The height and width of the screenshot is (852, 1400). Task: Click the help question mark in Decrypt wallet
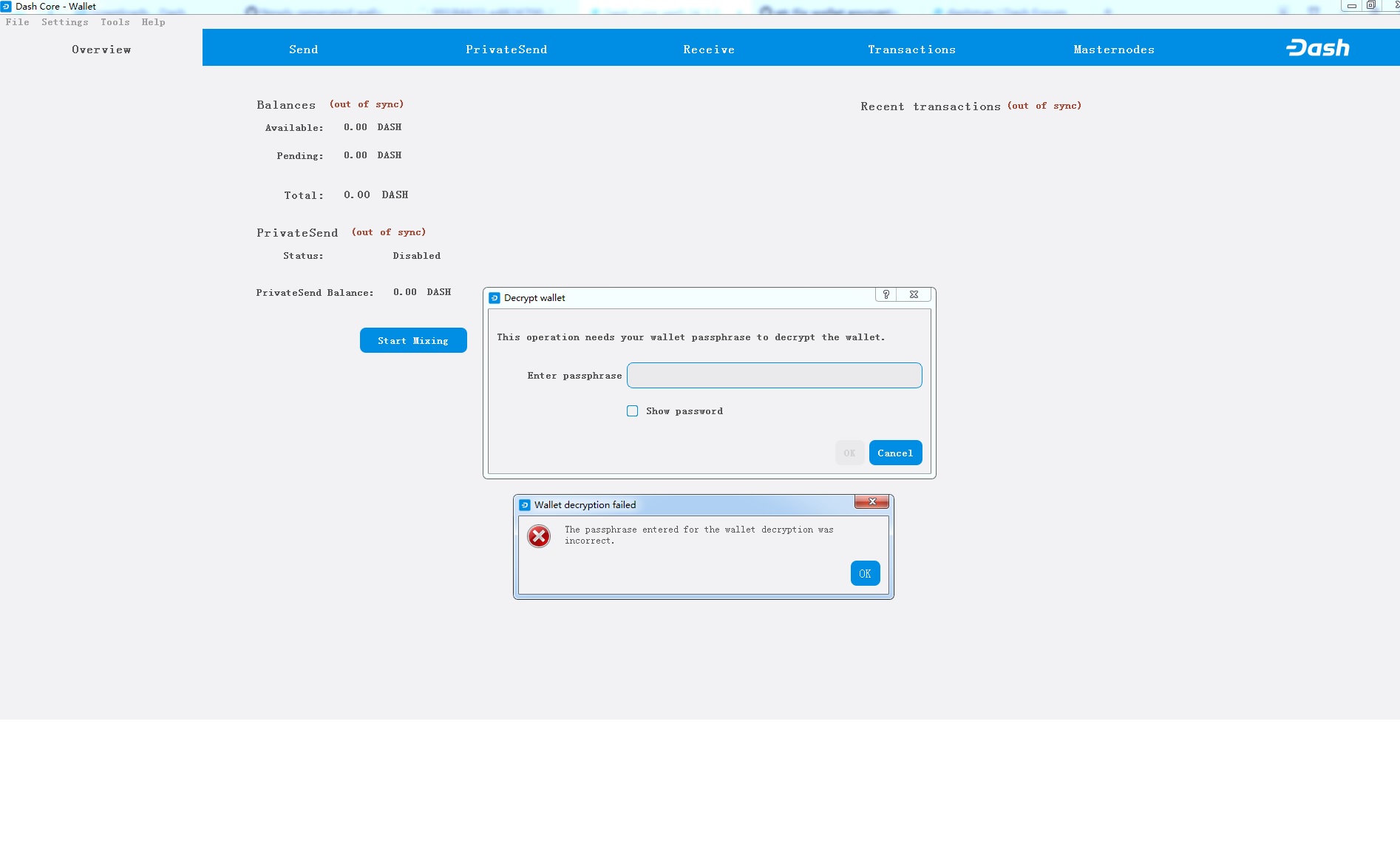886,294
